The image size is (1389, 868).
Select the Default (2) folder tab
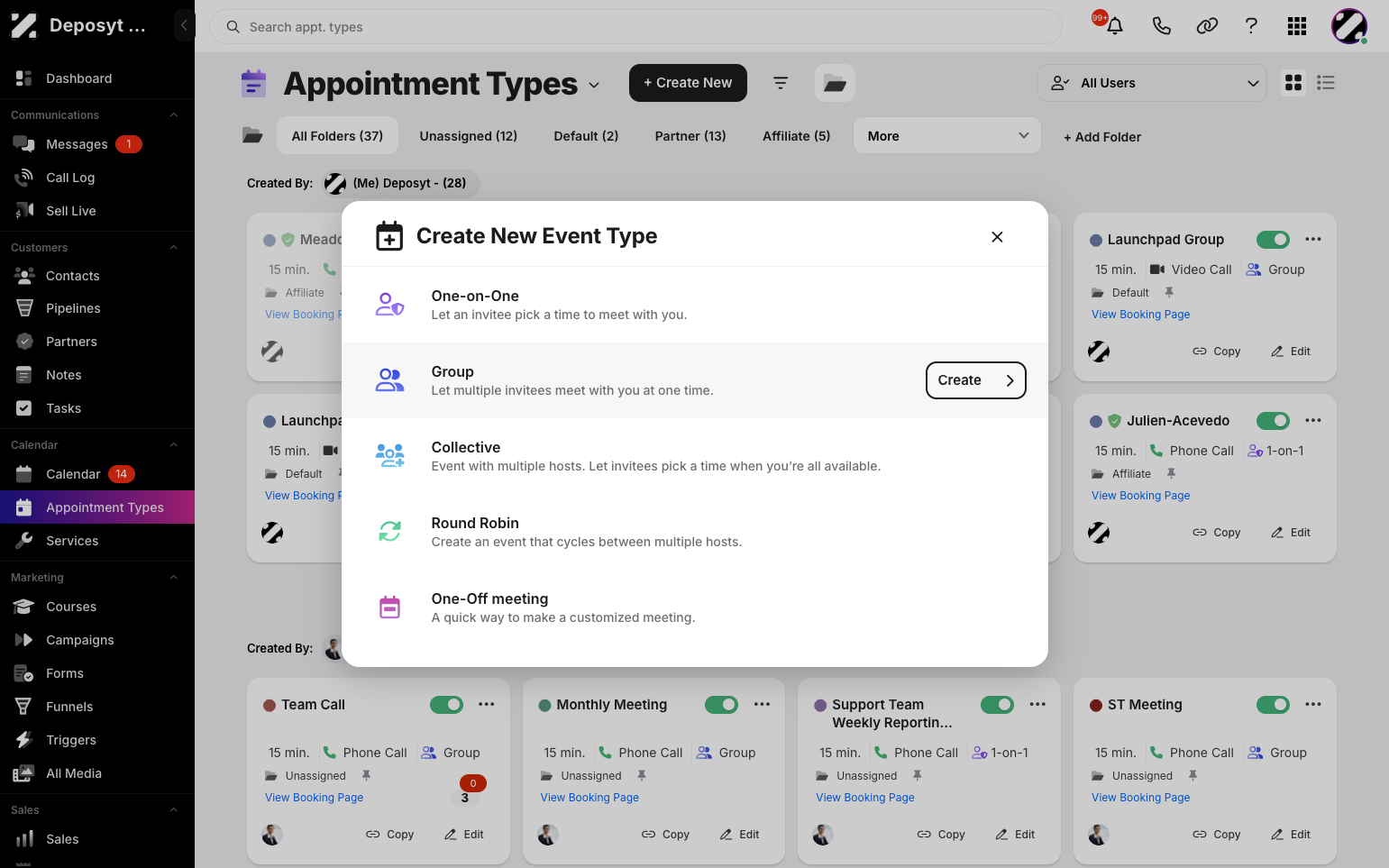pos(586,136)
